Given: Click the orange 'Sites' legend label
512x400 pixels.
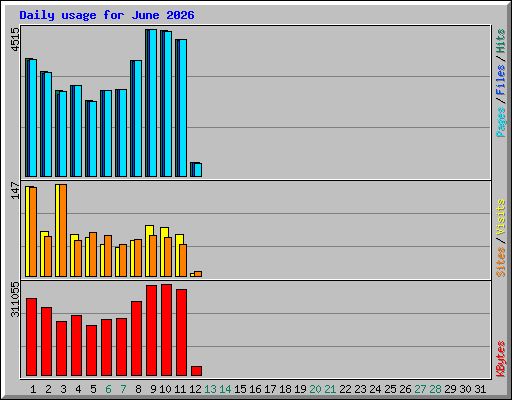Looking at the screenshot, I should point(500,262).
